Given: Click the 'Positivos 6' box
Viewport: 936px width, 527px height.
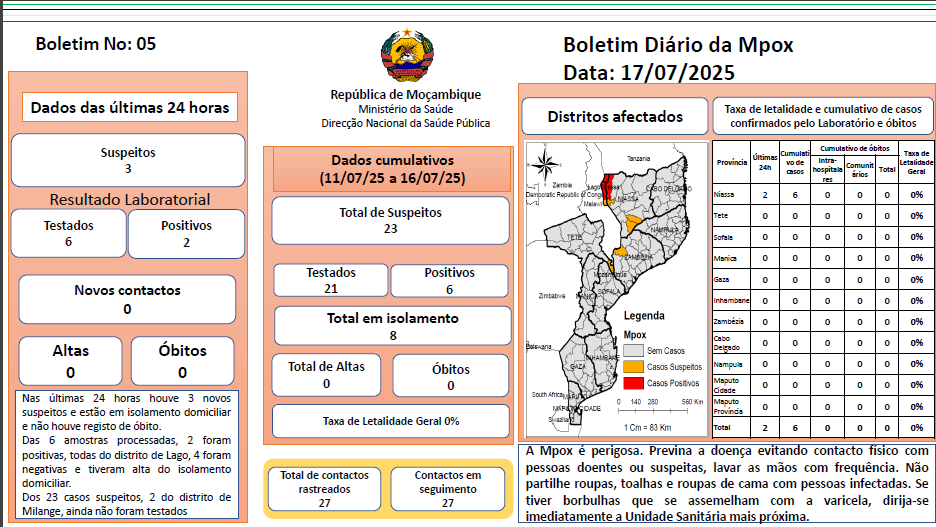Looking at the screenshot, I should [x=449, y=281].
